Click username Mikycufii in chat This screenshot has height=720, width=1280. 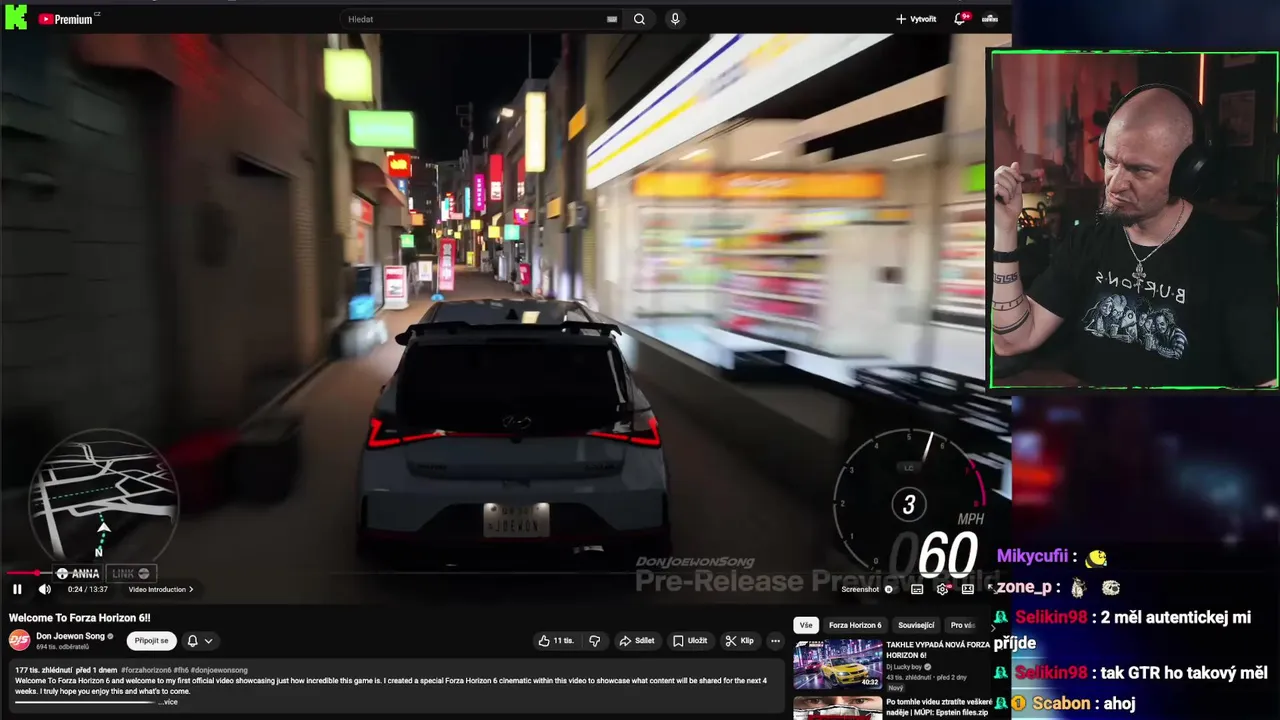[x=1032, y=557]
